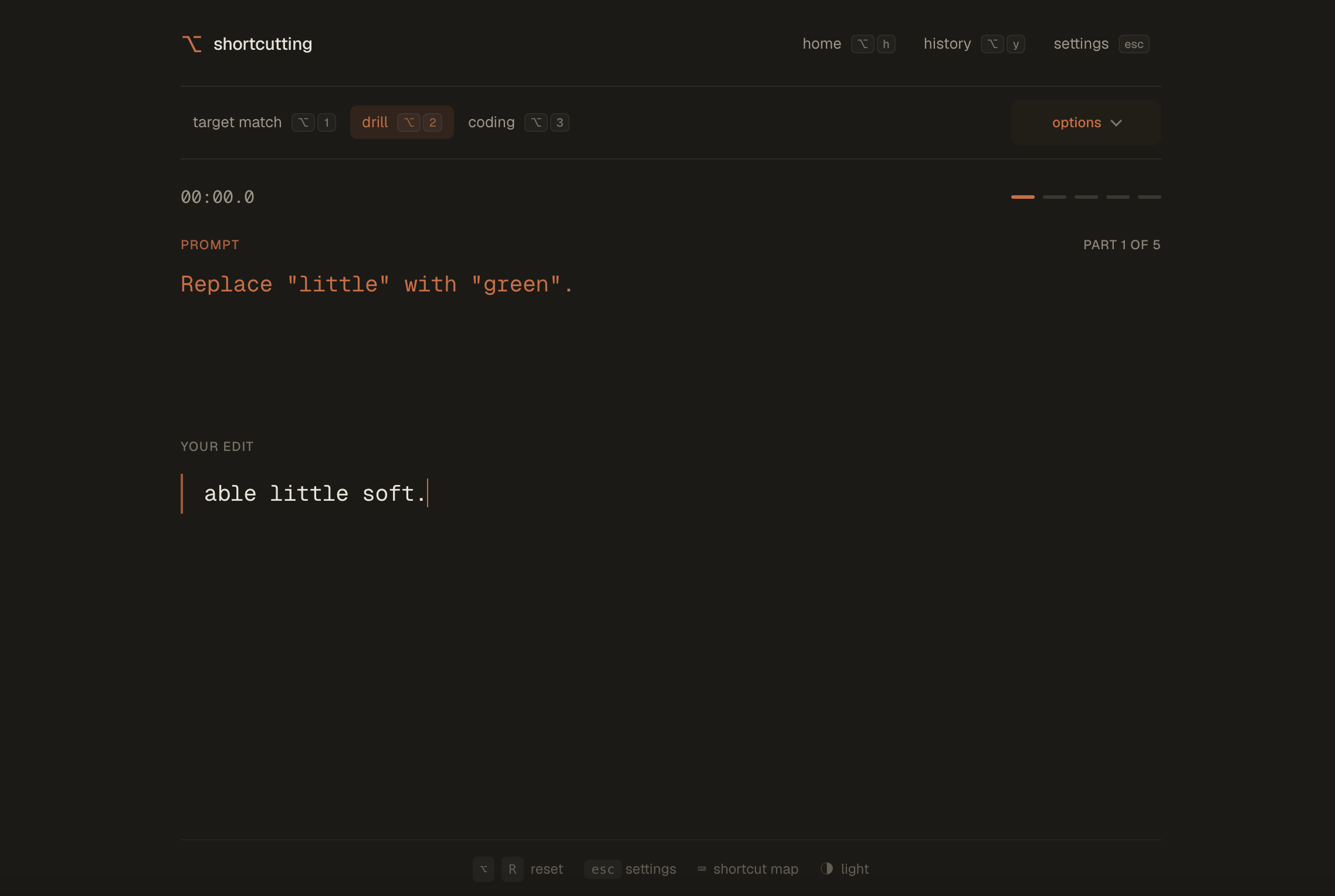Click the half-circle theme icon
Viewport: 1335px width, 896px height.
pos(827,868)
